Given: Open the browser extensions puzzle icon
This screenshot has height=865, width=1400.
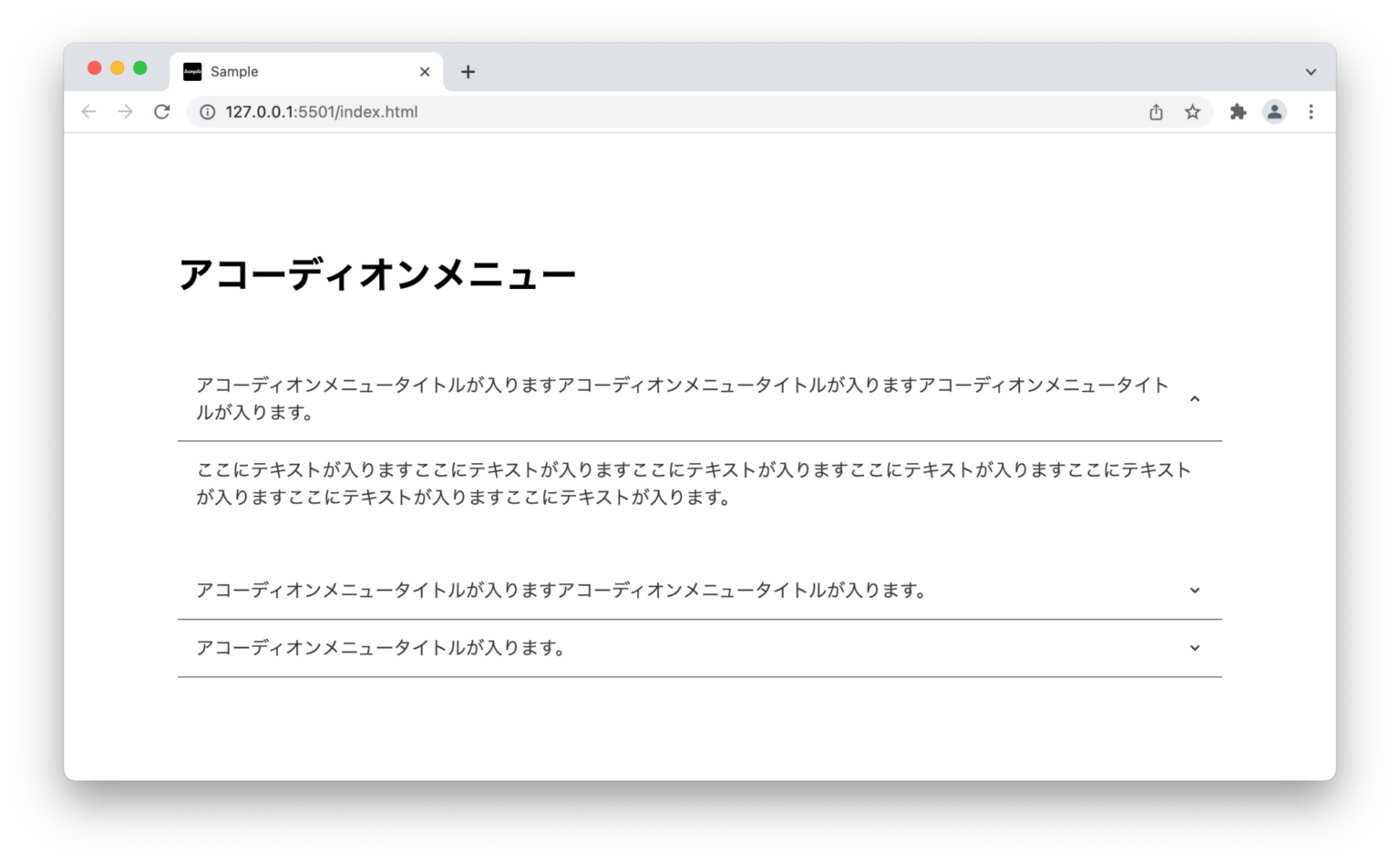Looking at the screenshot, I should [x=1238, y=111].
